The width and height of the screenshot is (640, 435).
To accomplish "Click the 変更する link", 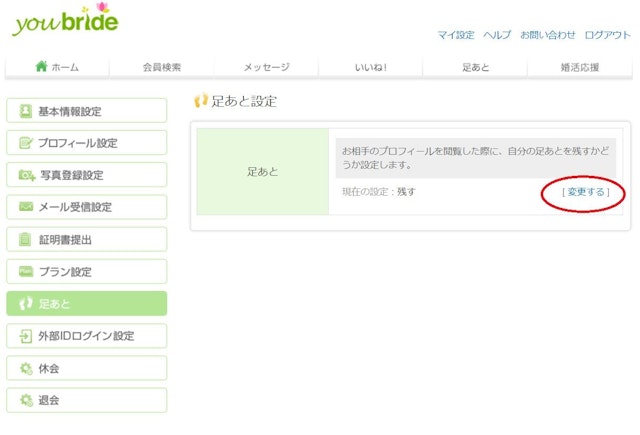I will pos(585,192).
